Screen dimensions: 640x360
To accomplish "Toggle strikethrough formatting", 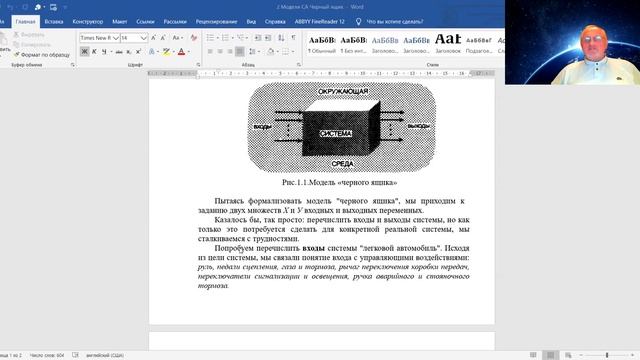I will pos(119,51).
